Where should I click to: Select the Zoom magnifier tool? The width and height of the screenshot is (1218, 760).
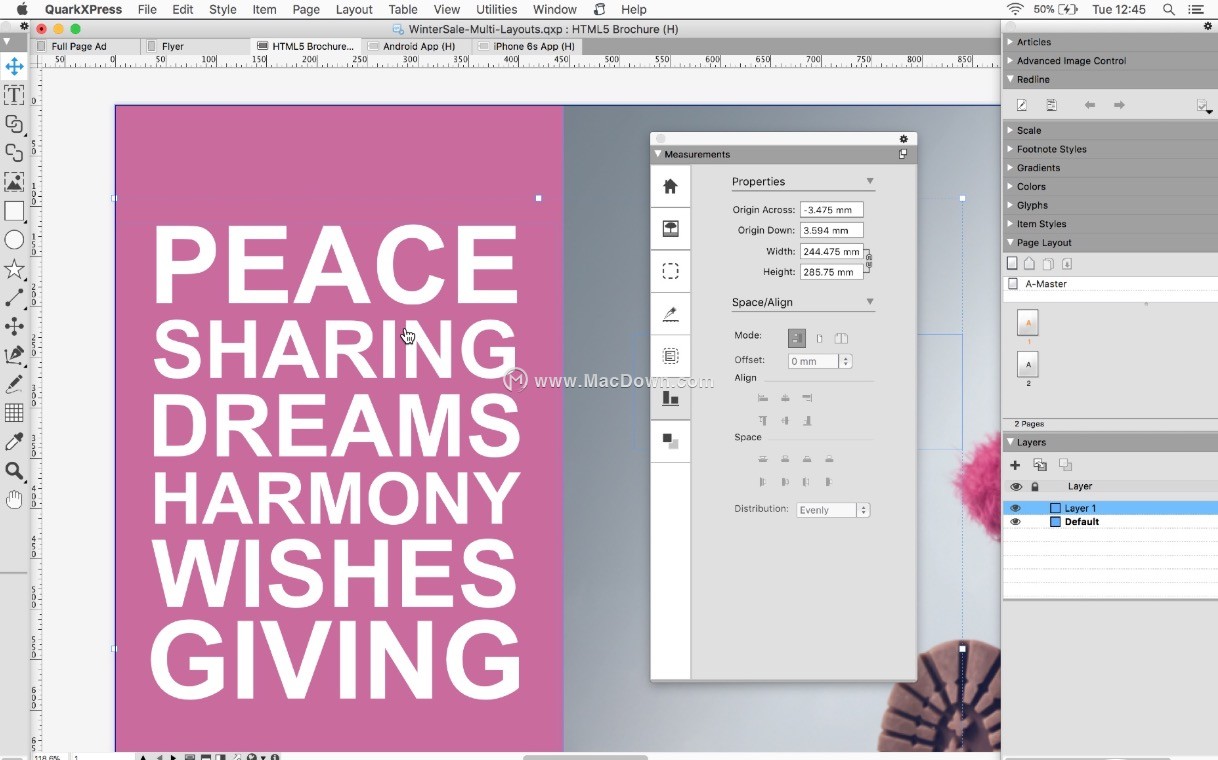pos(14,471)
